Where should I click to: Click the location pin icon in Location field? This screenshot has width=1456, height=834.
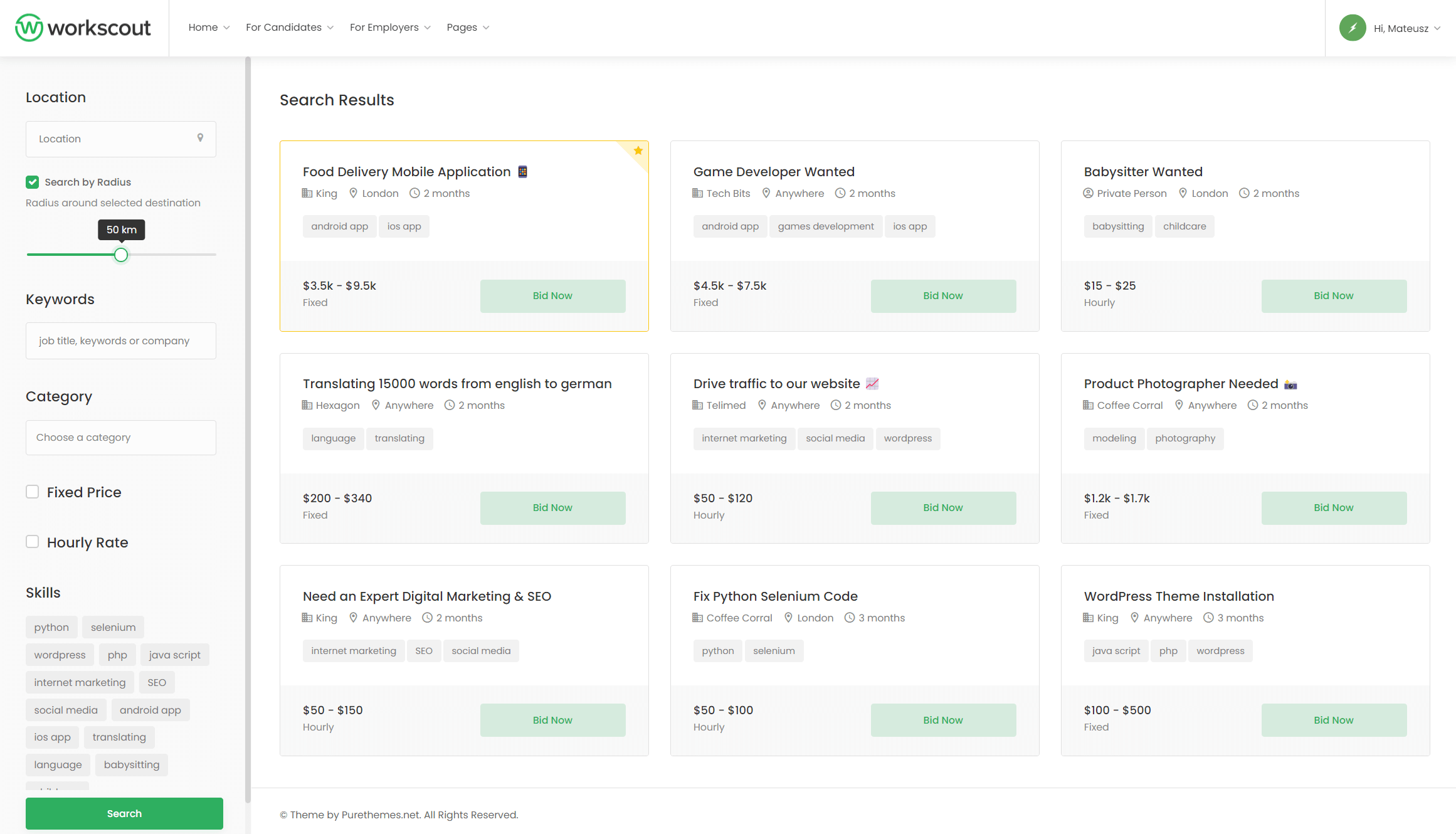pos(200,138)
